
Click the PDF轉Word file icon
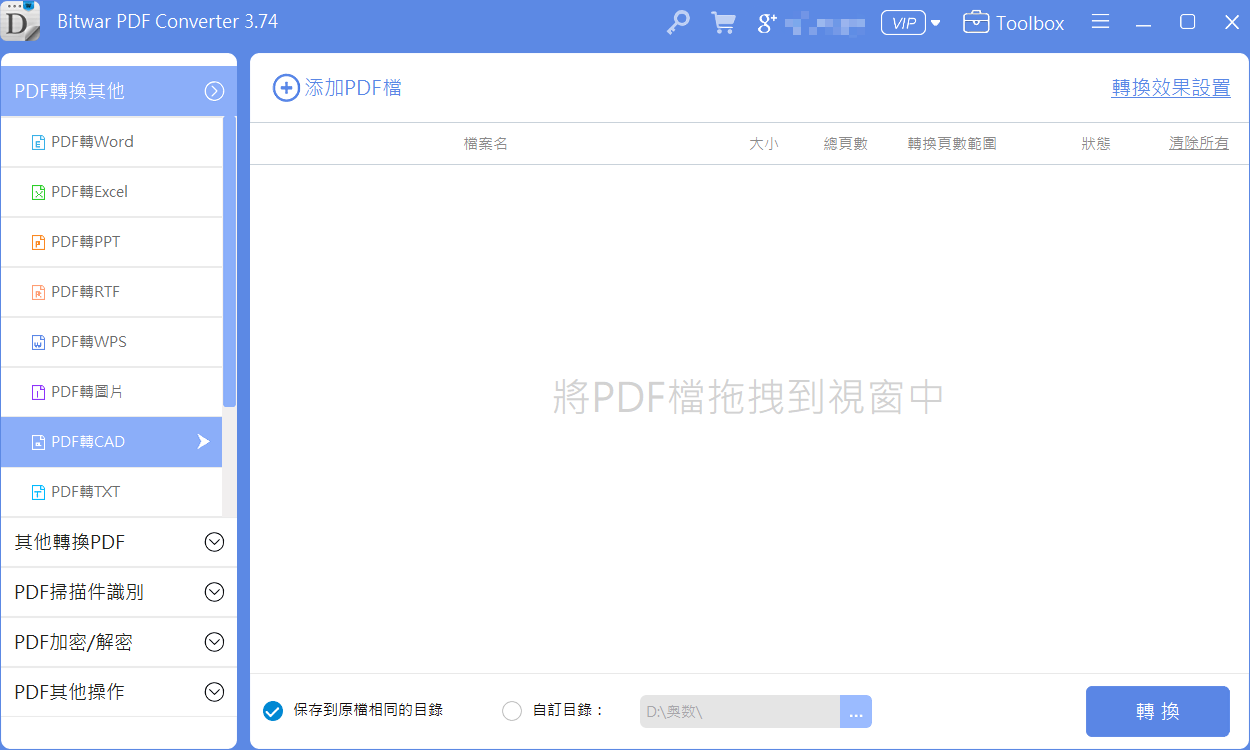(x=39, y=143)
